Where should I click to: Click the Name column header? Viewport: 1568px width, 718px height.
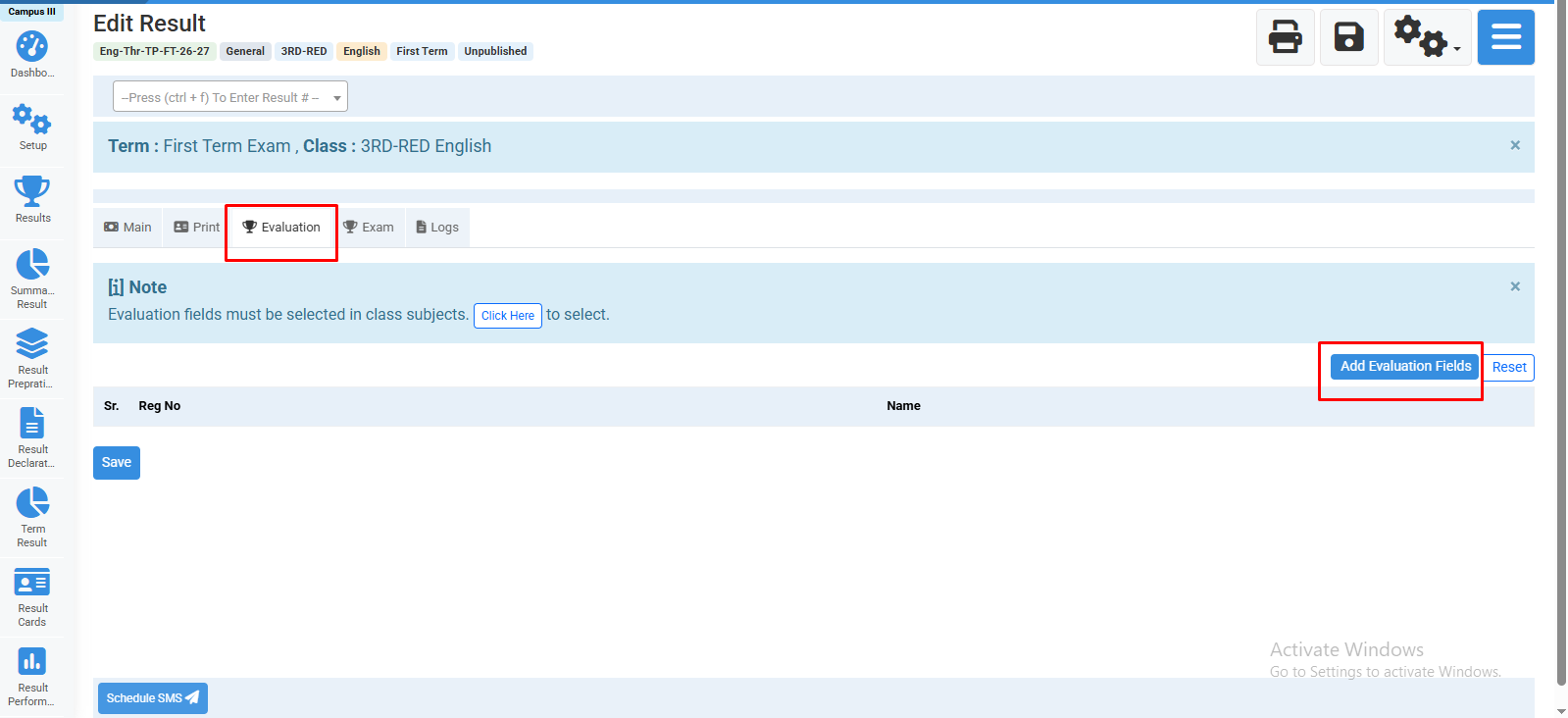904,406
